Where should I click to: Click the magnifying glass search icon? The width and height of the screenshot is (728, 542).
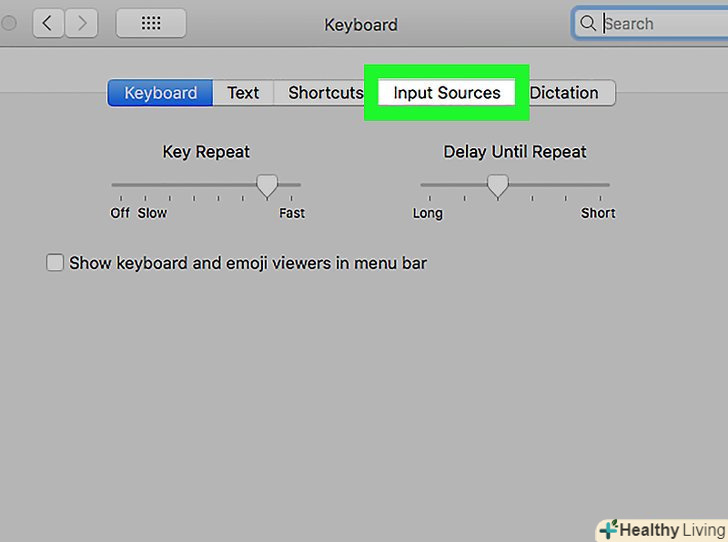coord(588,24)
